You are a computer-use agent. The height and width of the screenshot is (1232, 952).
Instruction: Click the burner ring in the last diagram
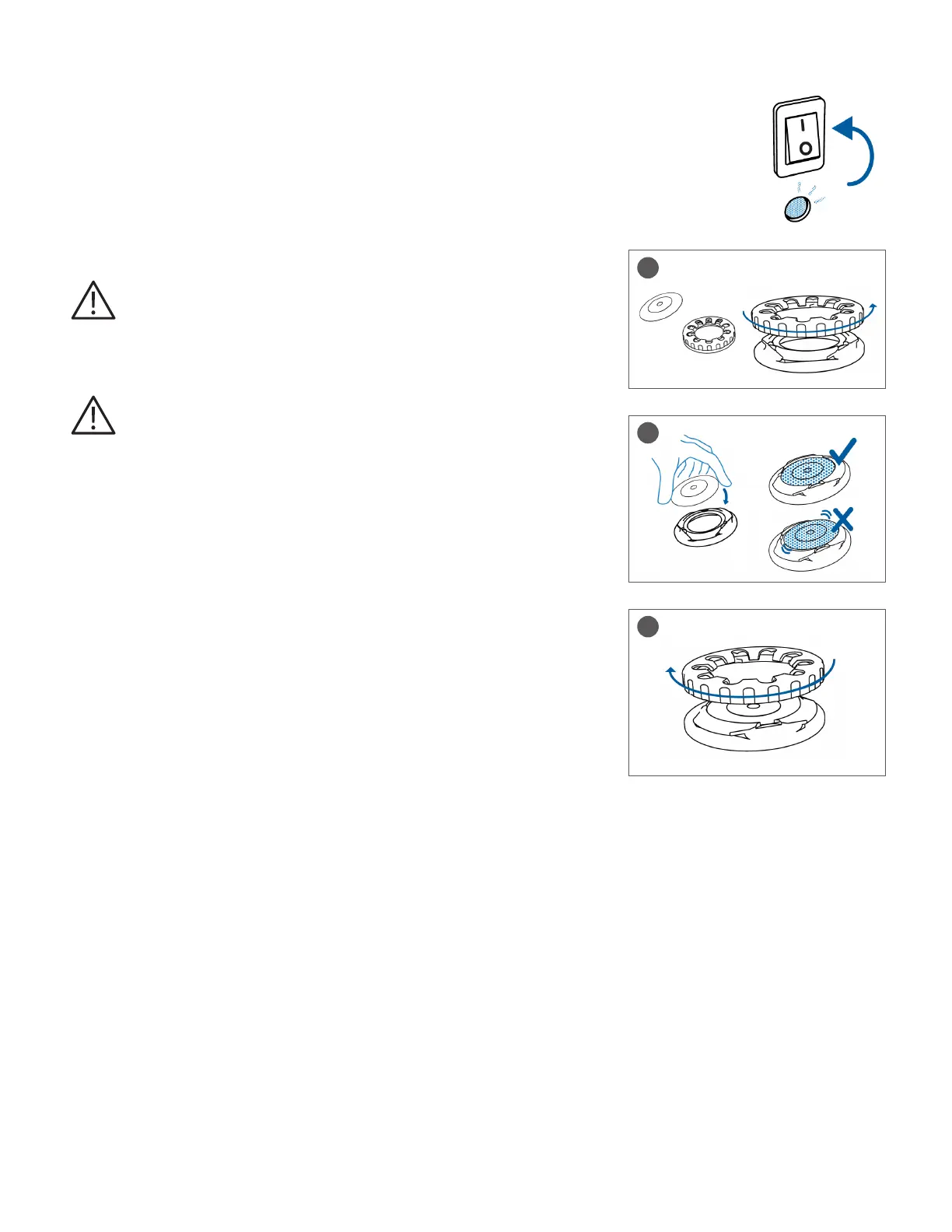tap(751, 674)
